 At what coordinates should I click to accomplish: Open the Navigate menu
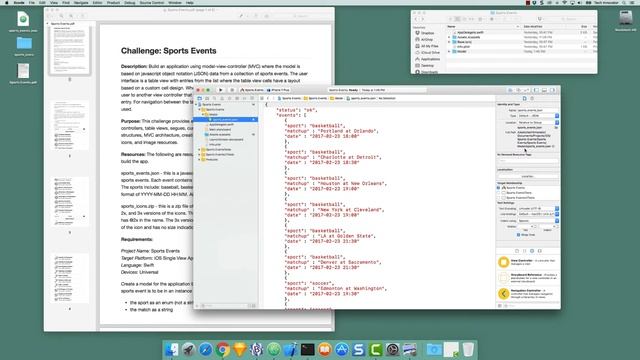81,2
